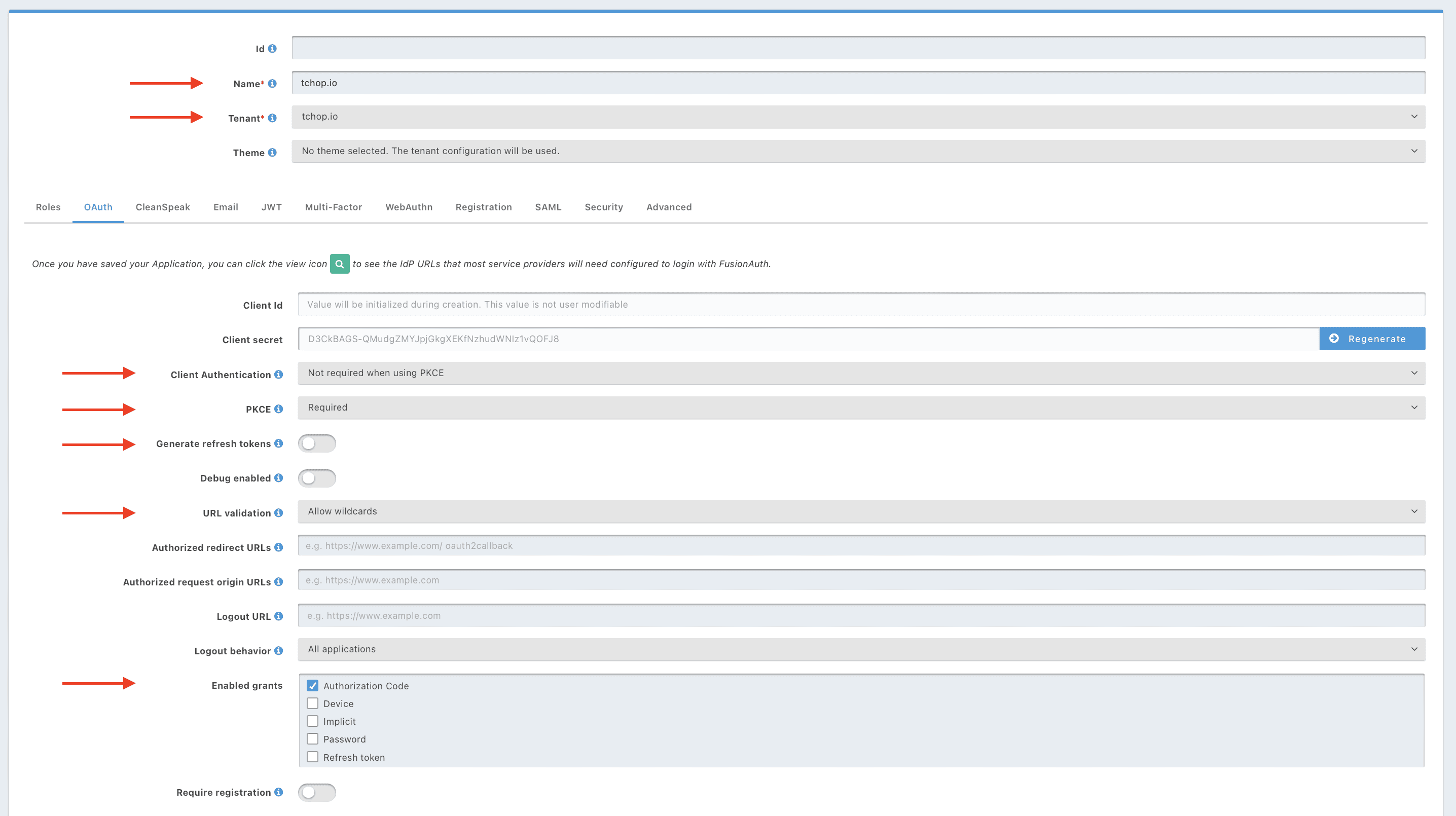Switch to the Security tab
Image resolution: width=1456 pixels, height=816 pixels.
pyautogui.click(x=604, y=207)
